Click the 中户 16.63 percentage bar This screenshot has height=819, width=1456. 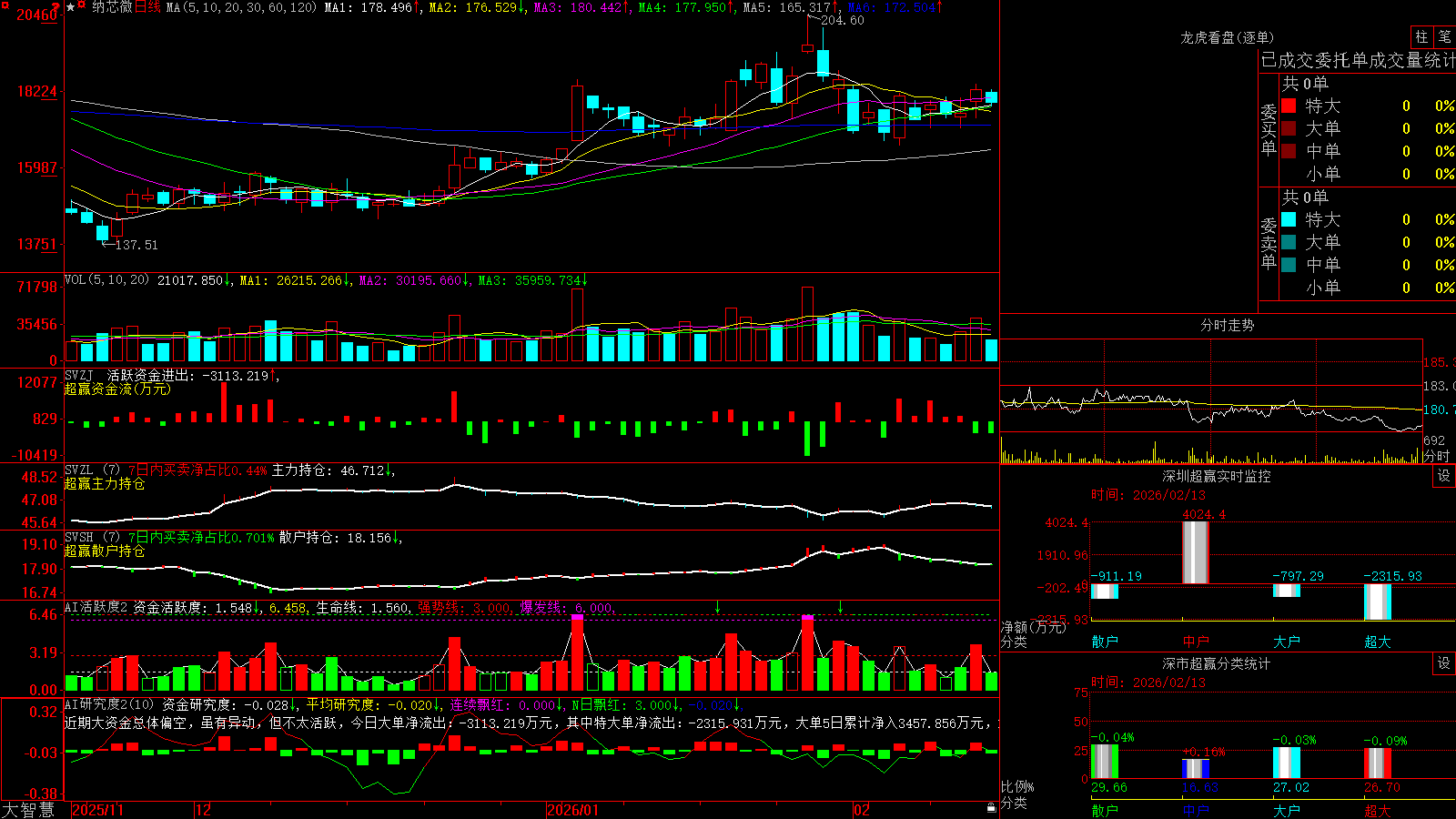1195,769
